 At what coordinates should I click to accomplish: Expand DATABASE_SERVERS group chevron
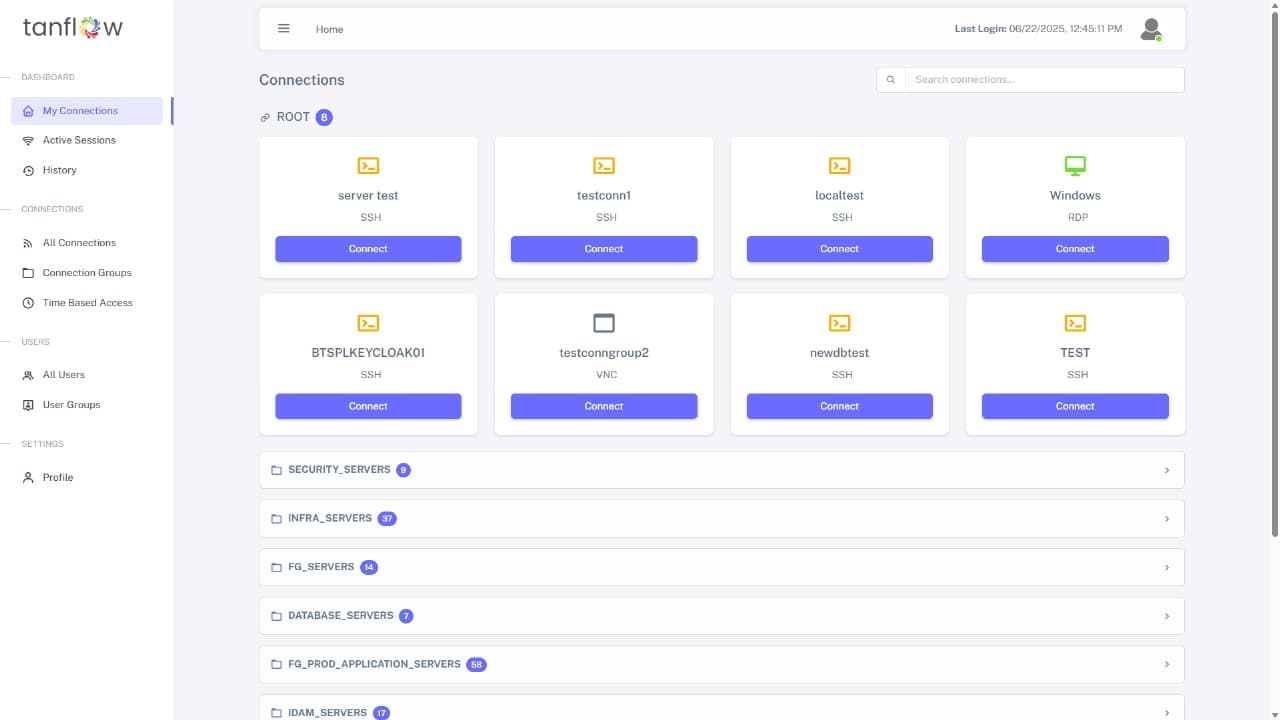pos(1167,616)
